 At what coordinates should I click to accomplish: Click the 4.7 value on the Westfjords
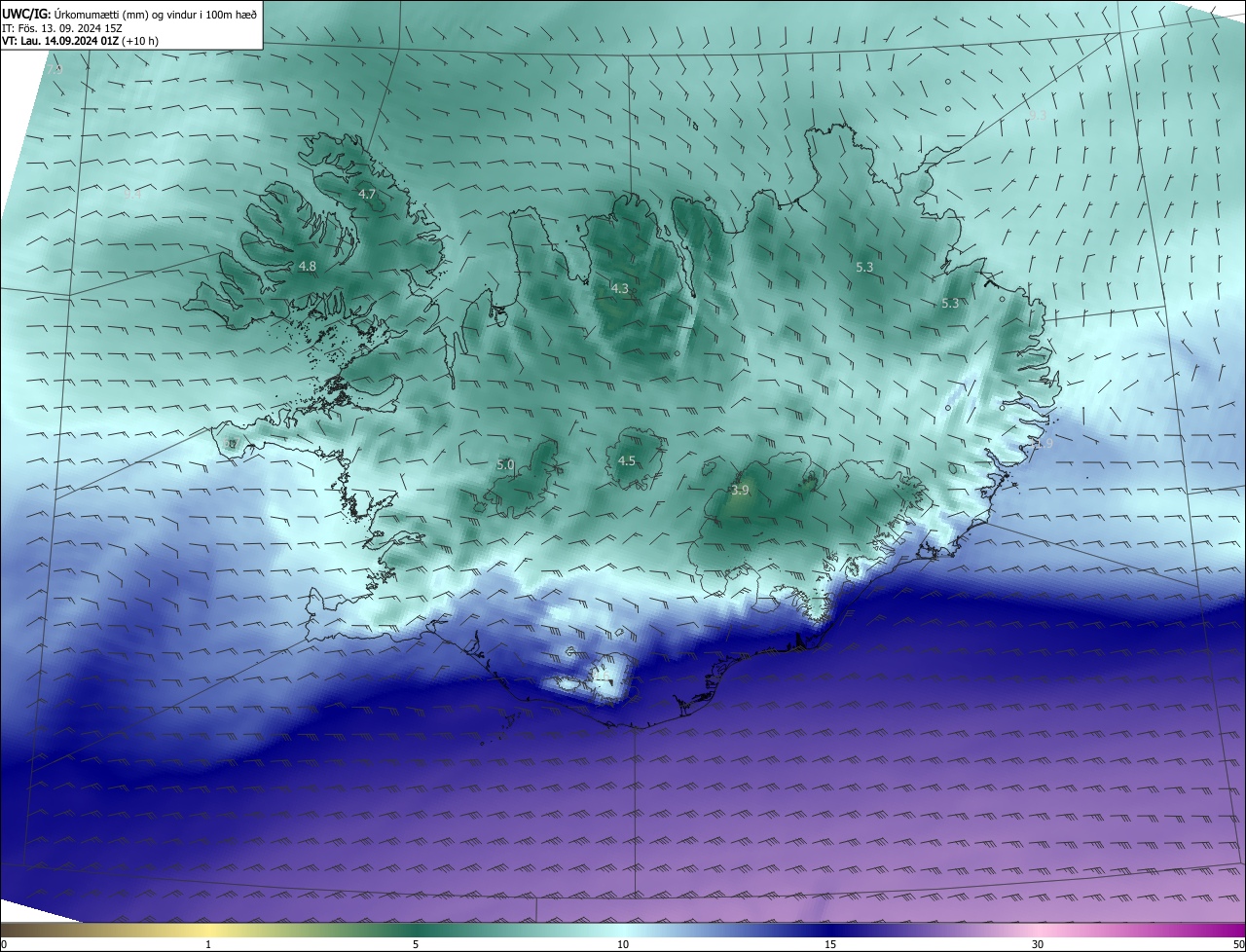(x=367, y=195)
